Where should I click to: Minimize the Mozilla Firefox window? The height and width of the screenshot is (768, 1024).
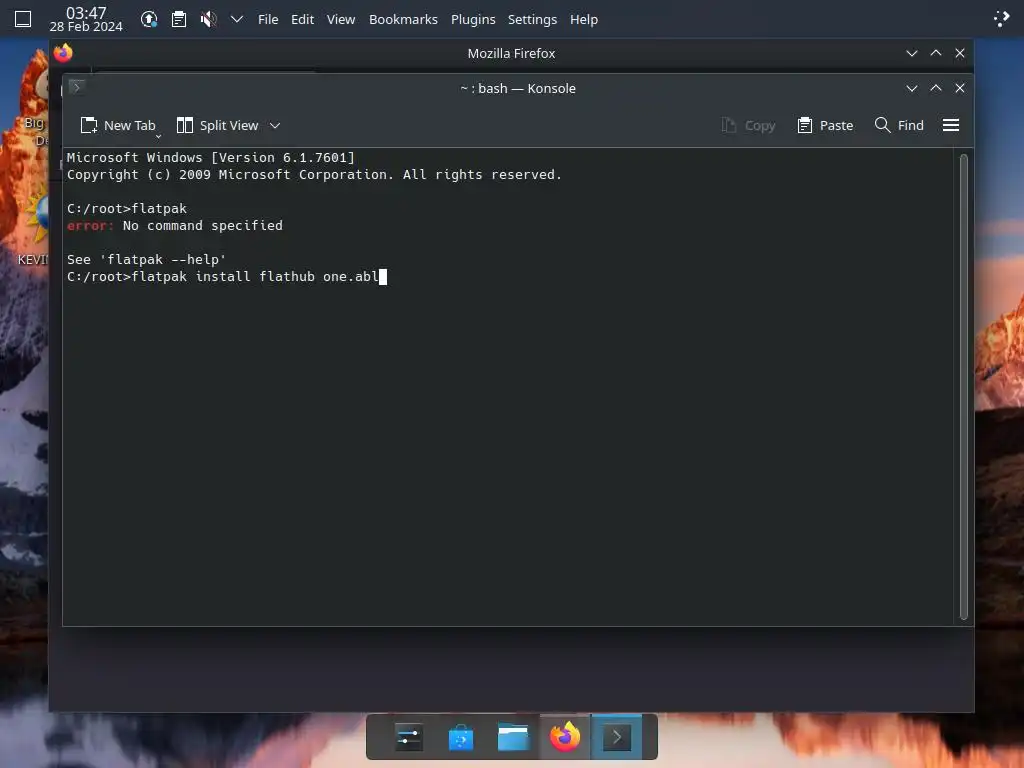click(x=912, y=54)
